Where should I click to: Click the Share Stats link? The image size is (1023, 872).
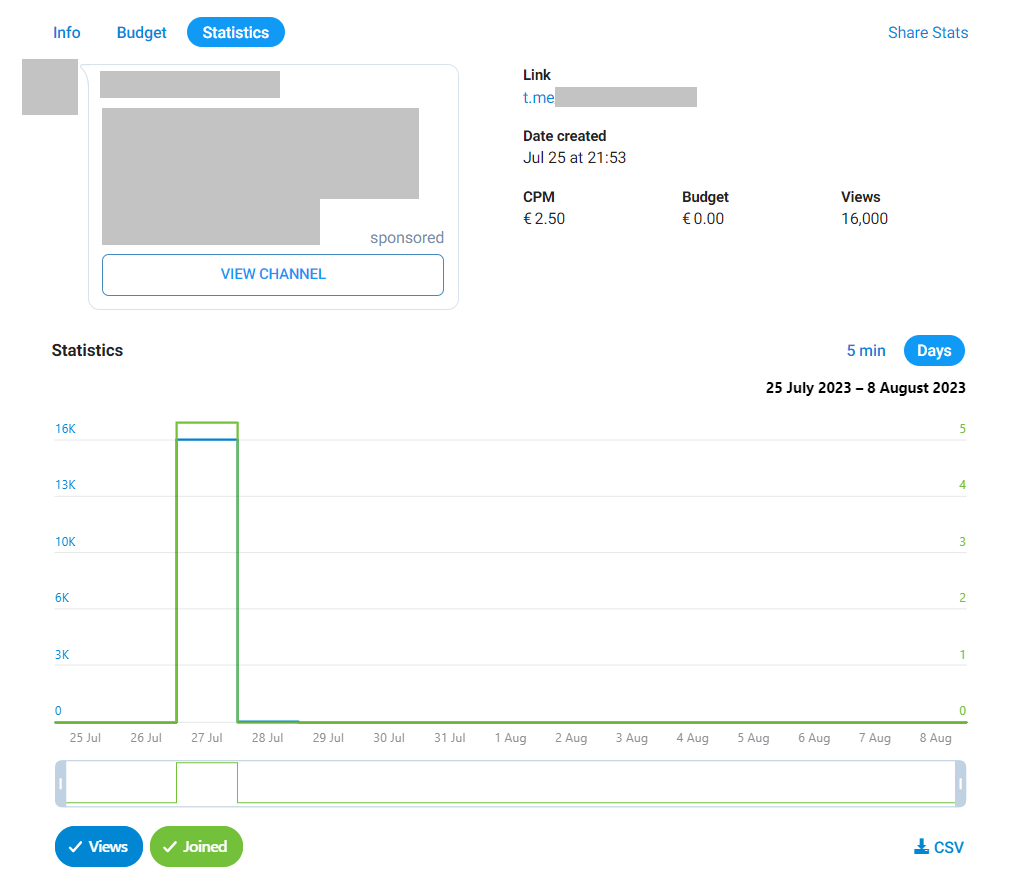click(x=927, y=32)
